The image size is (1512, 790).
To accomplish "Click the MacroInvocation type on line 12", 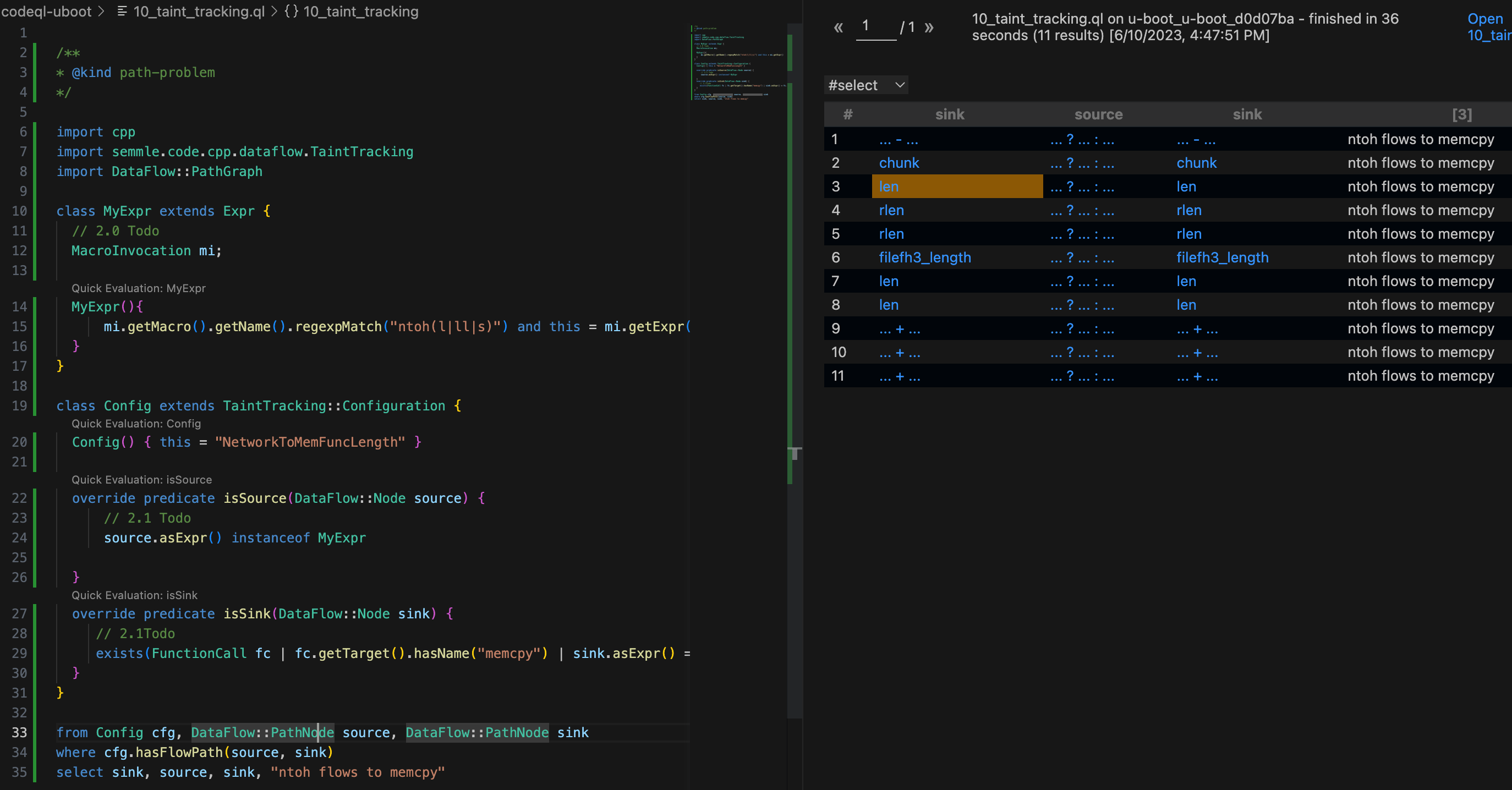I will (131, 251).
